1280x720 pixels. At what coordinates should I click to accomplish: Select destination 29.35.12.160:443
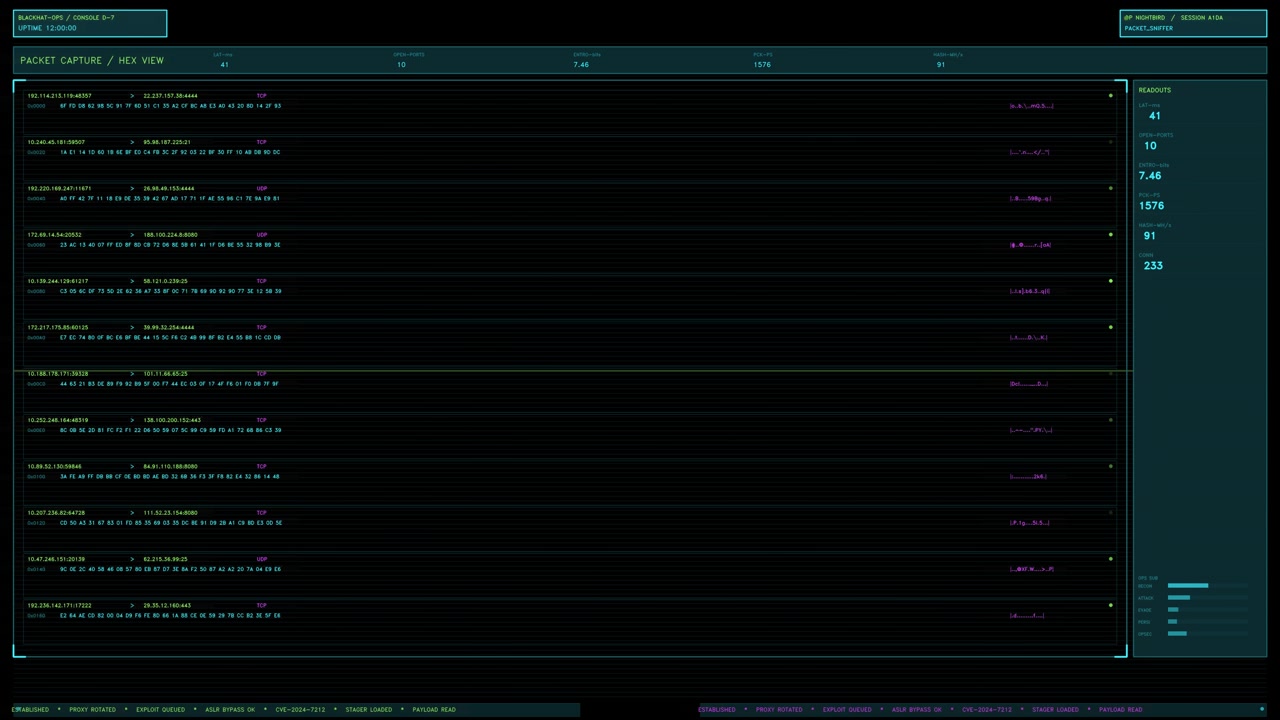coord(167,605)
